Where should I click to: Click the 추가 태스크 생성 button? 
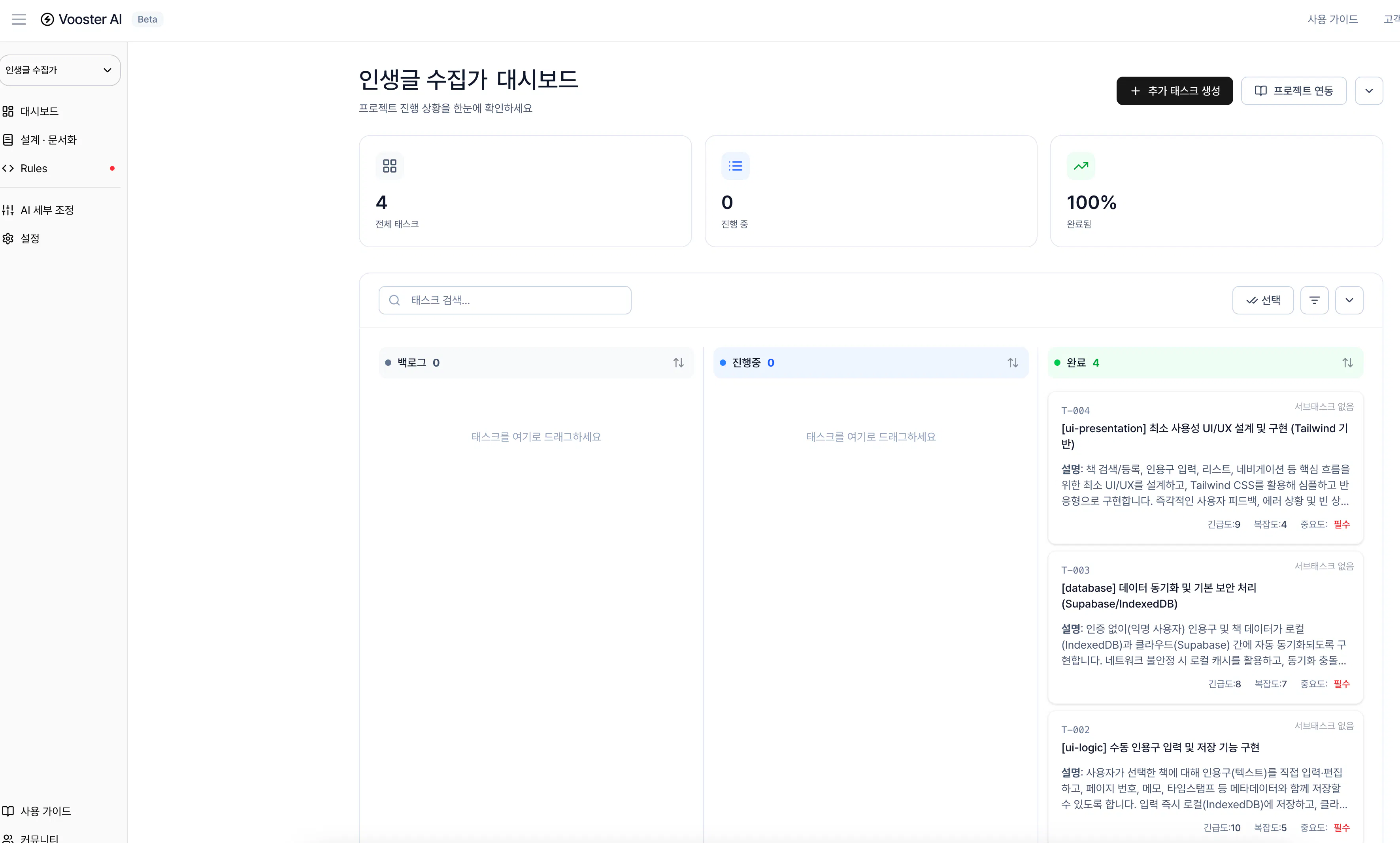tap(1174, 90)
